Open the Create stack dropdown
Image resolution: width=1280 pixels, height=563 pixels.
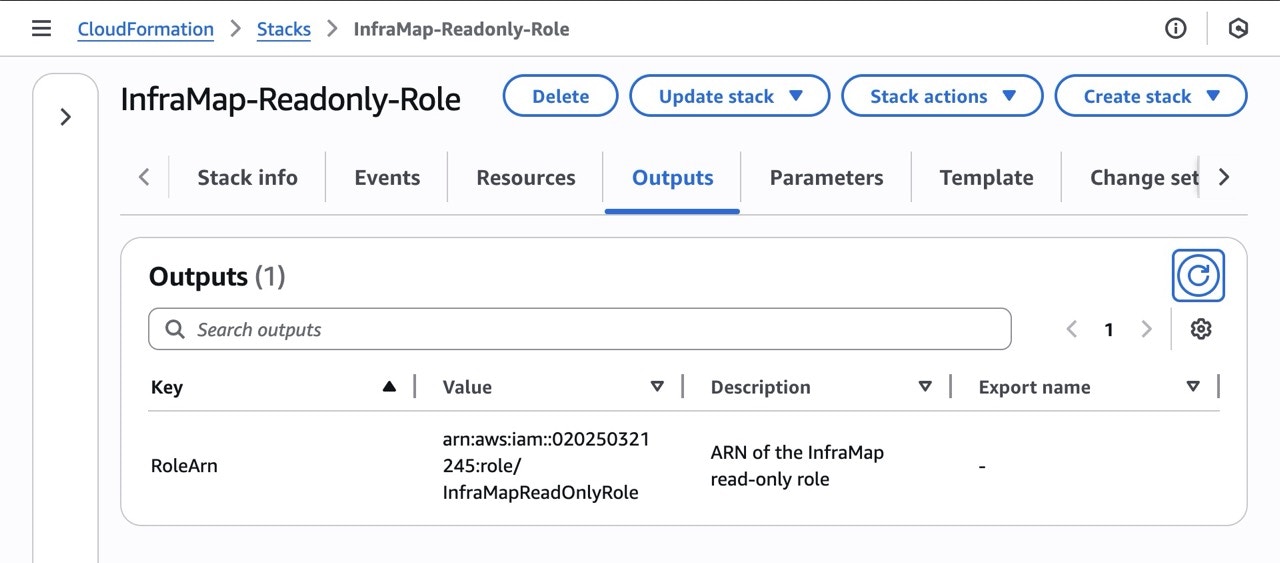1151,96
